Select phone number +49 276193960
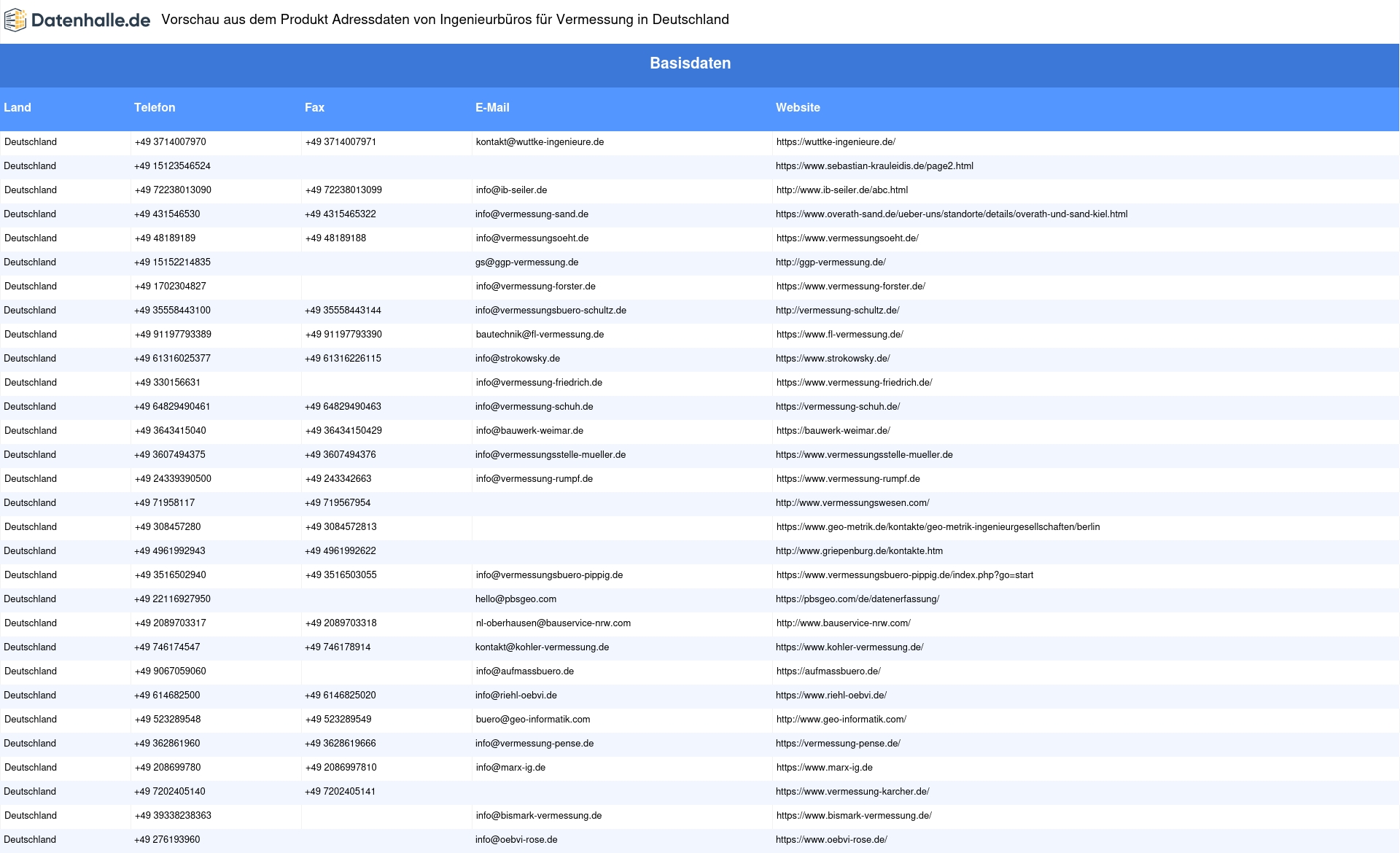Viewport: 1400px width, 853px height. 167,840
